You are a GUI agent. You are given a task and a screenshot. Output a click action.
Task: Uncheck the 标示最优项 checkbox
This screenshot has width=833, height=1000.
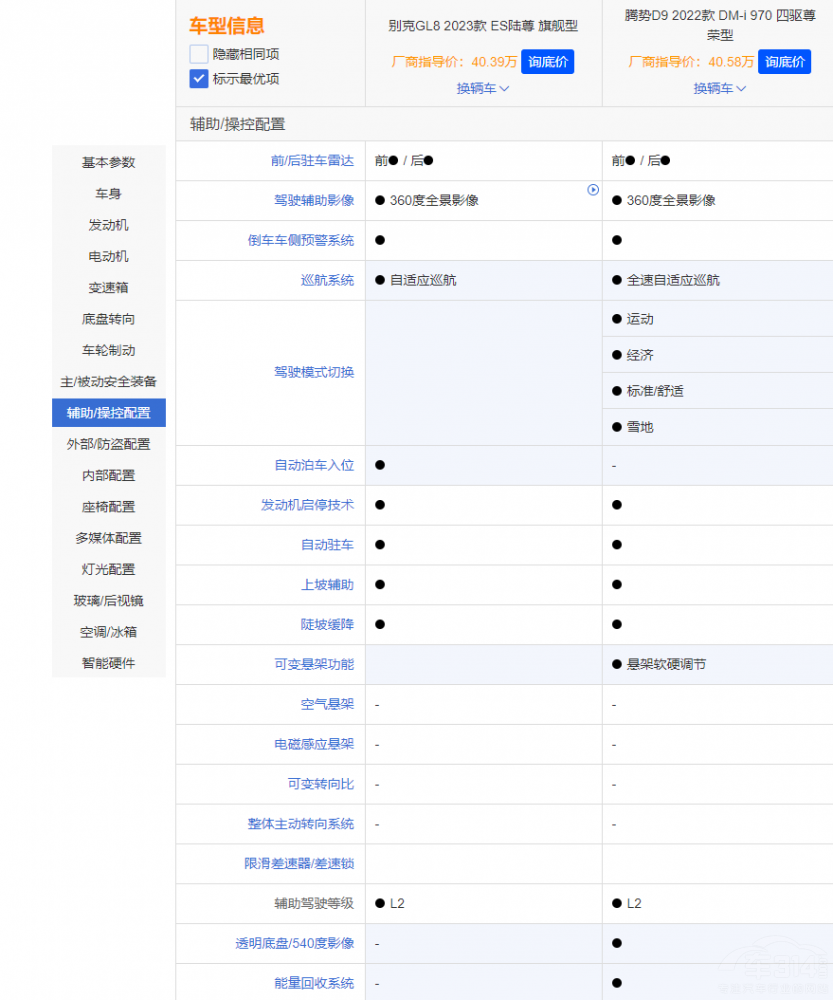[x=199, y=79]
